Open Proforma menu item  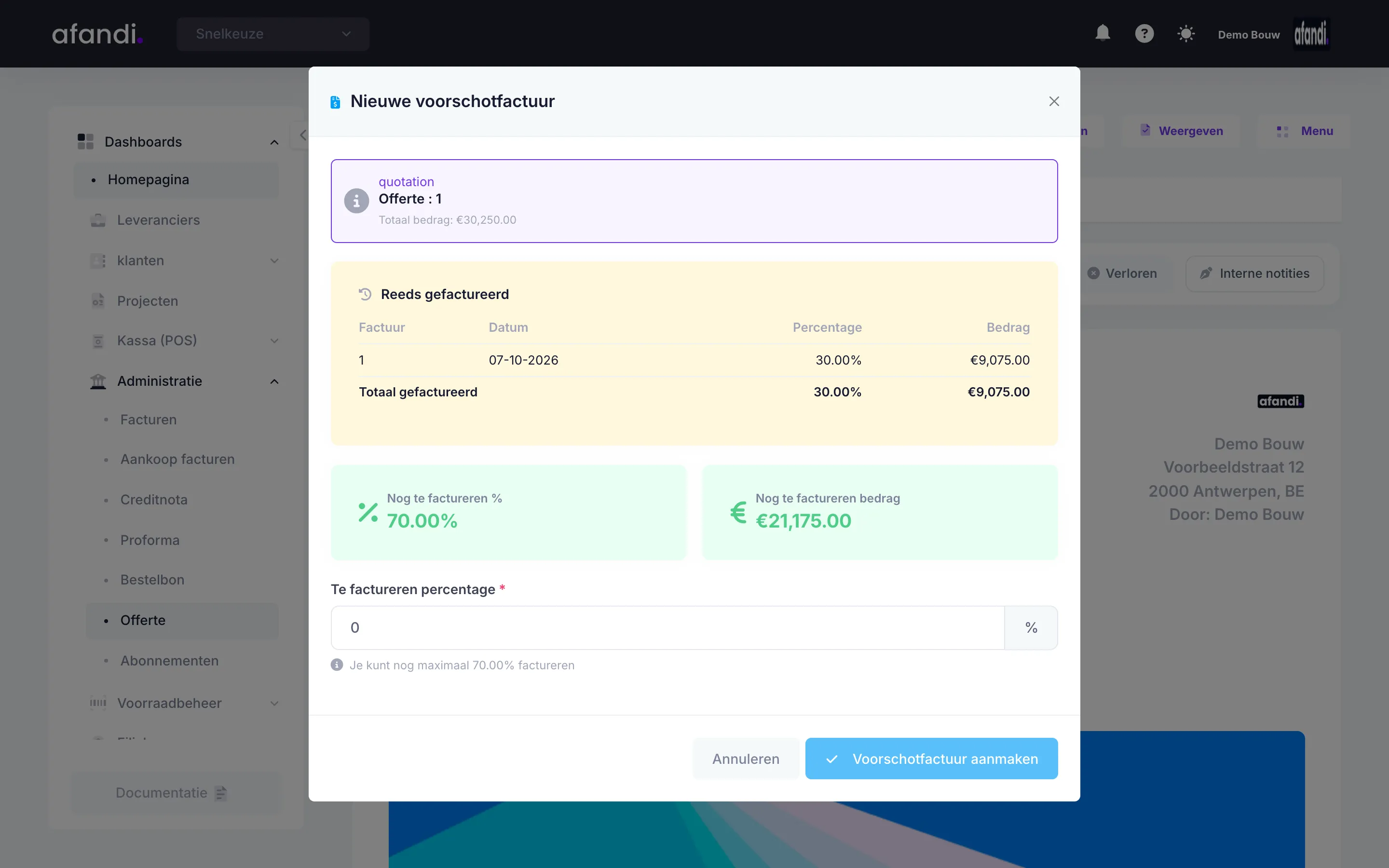[150, 540]
